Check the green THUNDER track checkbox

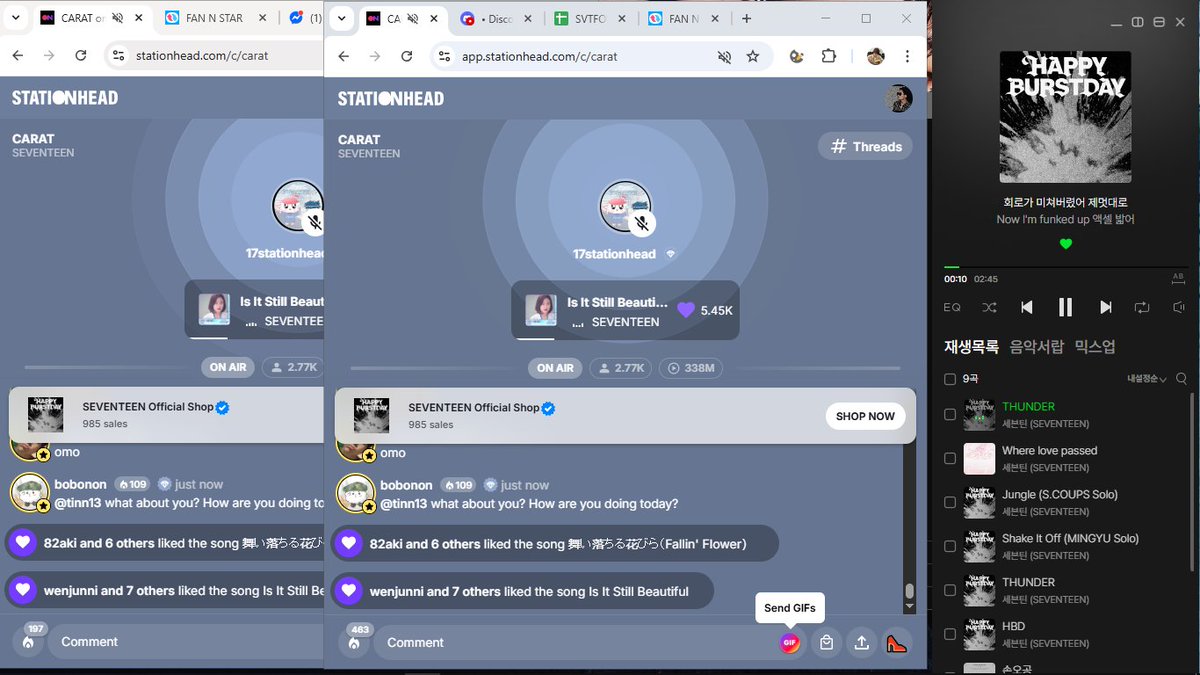coord(950,414)
